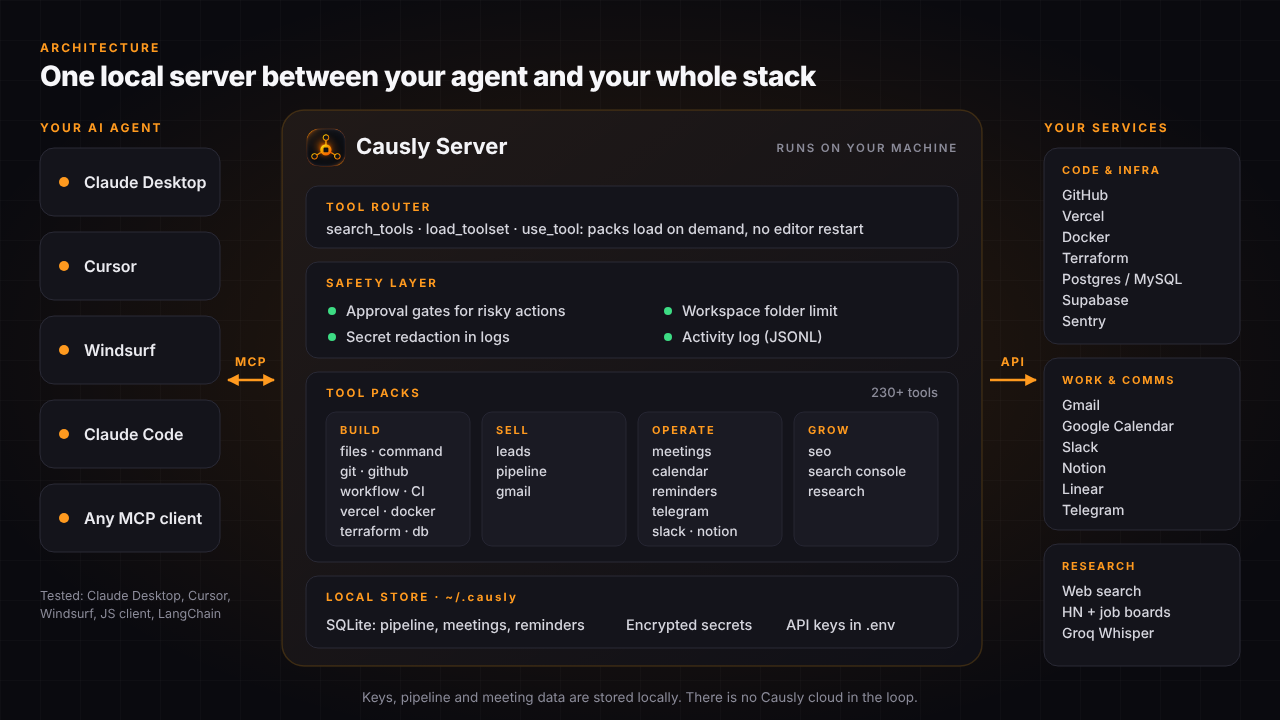Click "seo" in the Grow pack
Screen dimensions: 1280x720
(820, 451)
